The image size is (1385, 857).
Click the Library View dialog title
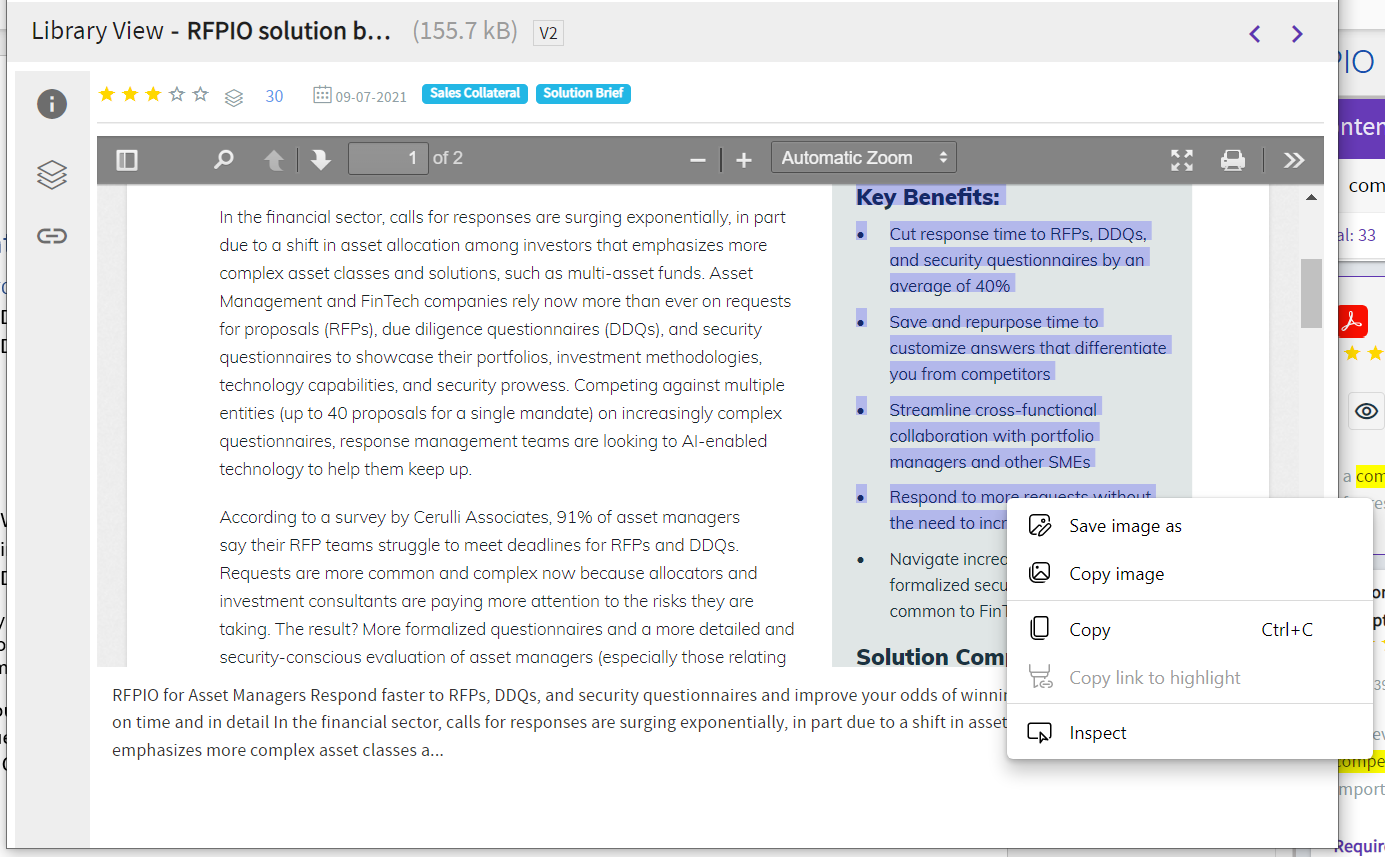point(211,32)
